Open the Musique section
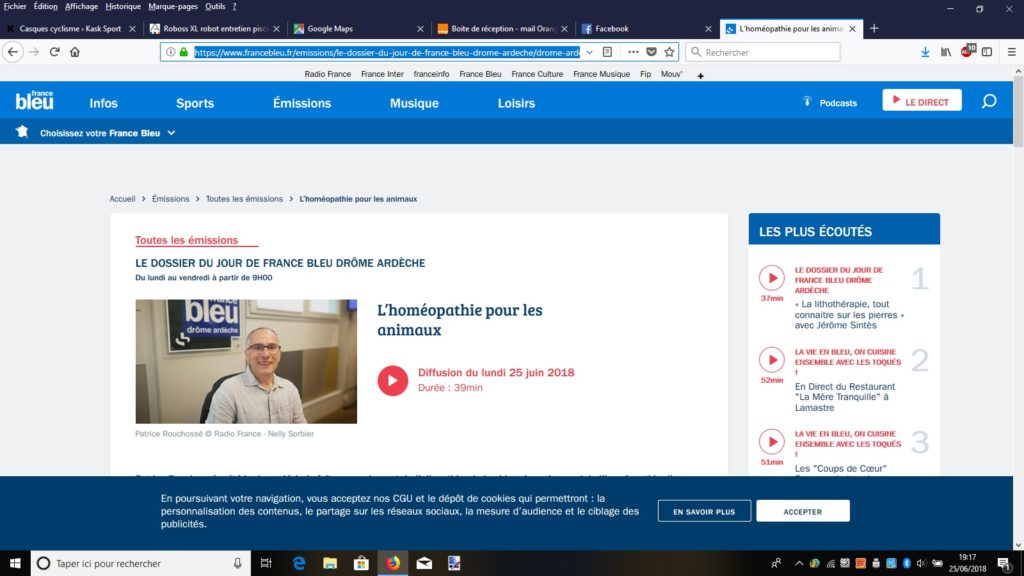This screenshot has height=576, width=1024. (414, 103)
